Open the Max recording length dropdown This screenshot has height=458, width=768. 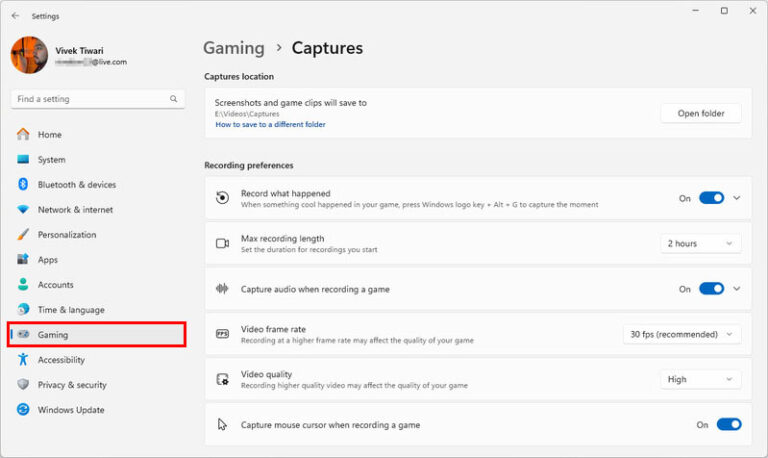coord(700,244)
